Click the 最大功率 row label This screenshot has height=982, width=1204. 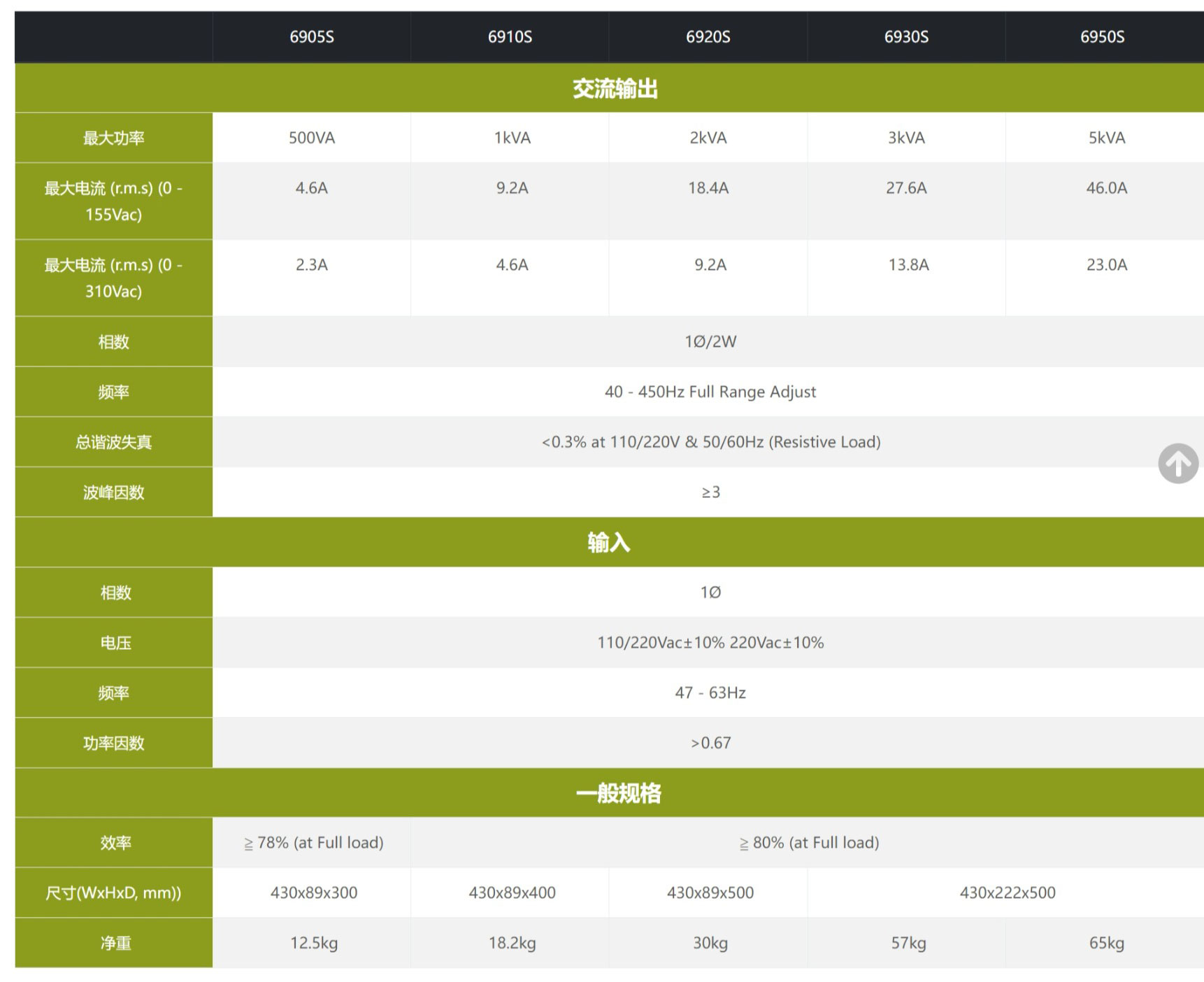114,138
